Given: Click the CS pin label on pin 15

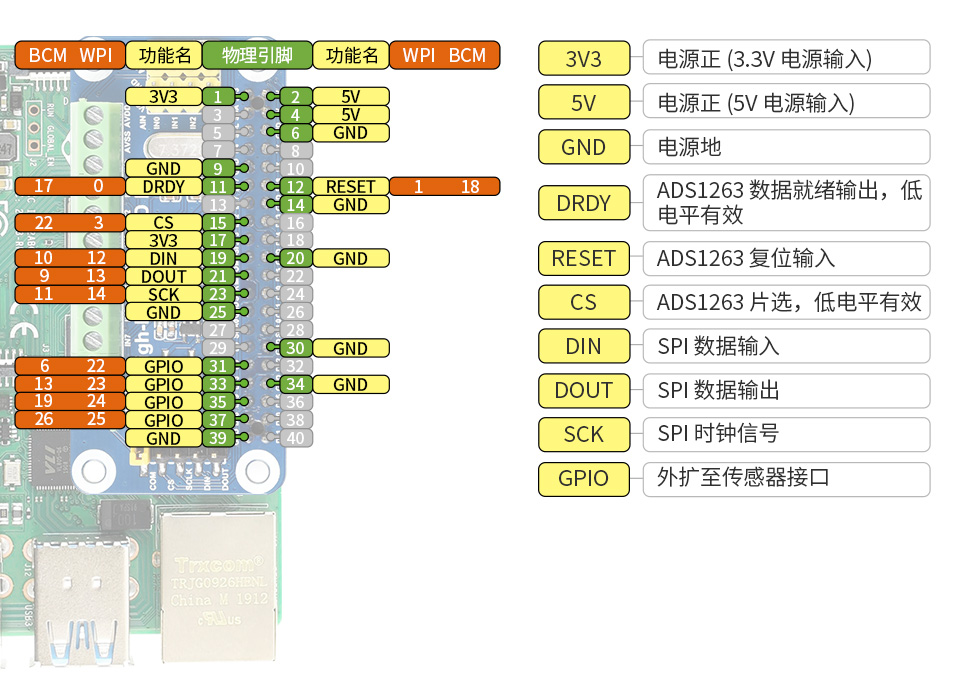Looking at the screenshot, I should [163, 222].
